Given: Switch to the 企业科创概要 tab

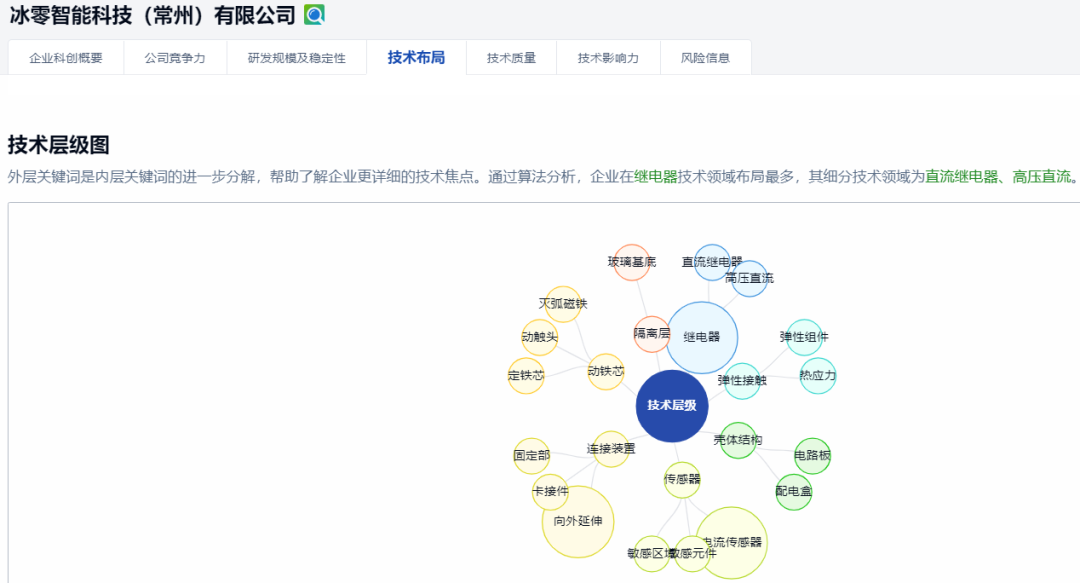Looking at the screenshot, I should (x=66, y=58).
